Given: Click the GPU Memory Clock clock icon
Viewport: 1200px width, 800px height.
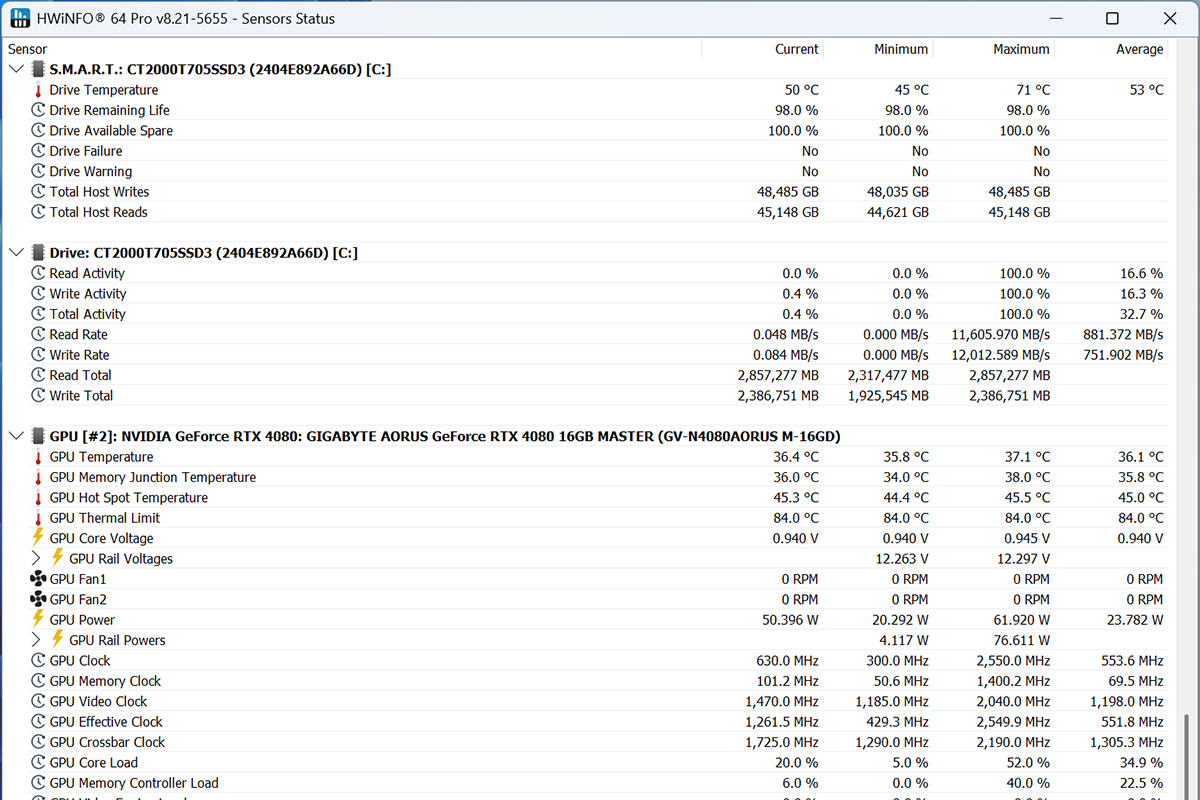Looking at the screenshot, I should point(39,681).
